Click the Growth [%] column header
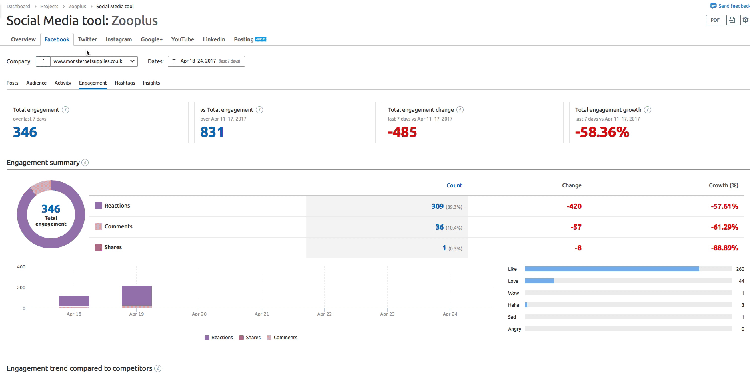This screenshot has height=374, width=750. click(723, 185)
